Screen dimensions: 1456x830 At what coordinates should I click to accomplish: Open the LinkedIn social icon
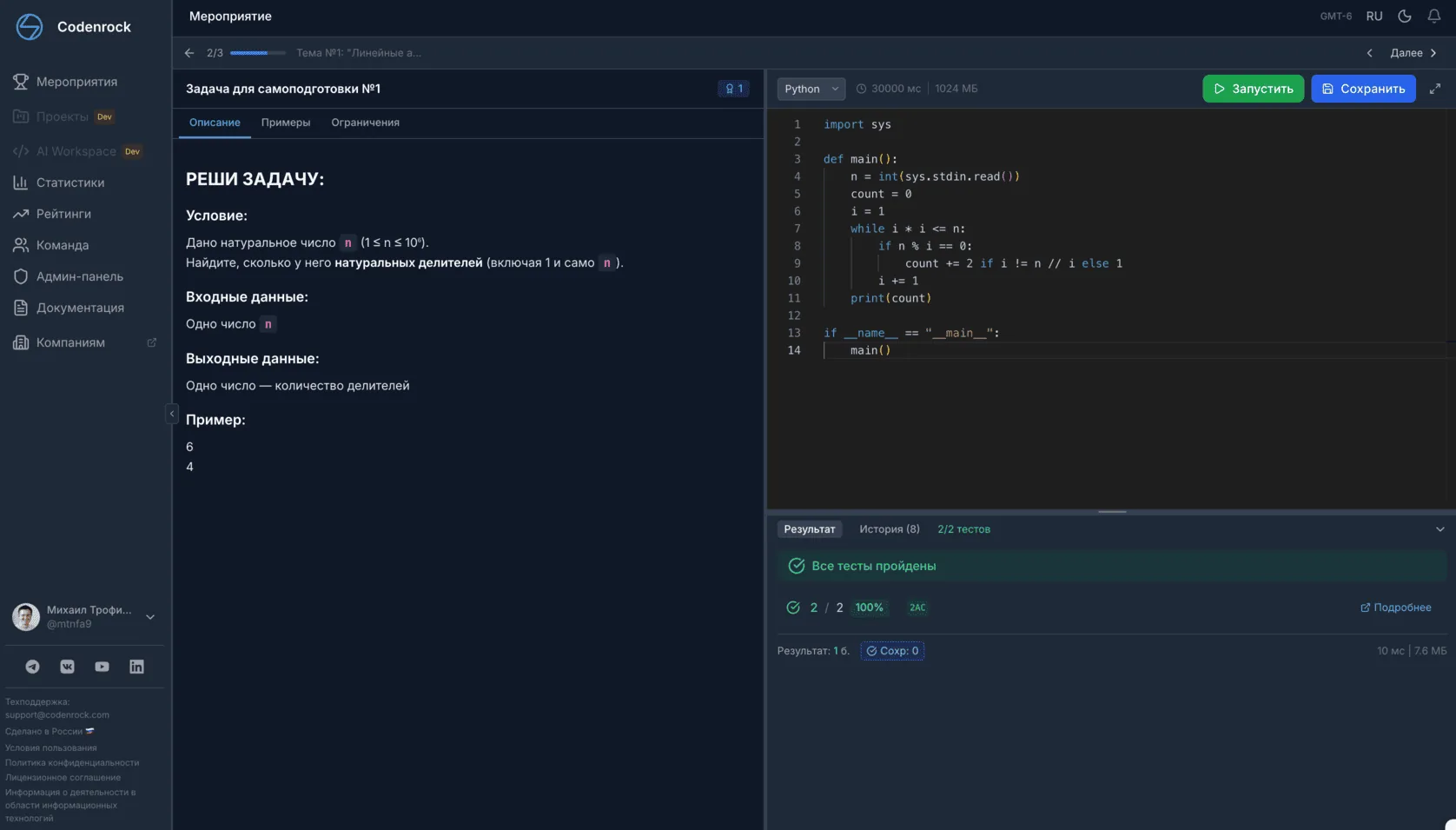coord(136,667)
